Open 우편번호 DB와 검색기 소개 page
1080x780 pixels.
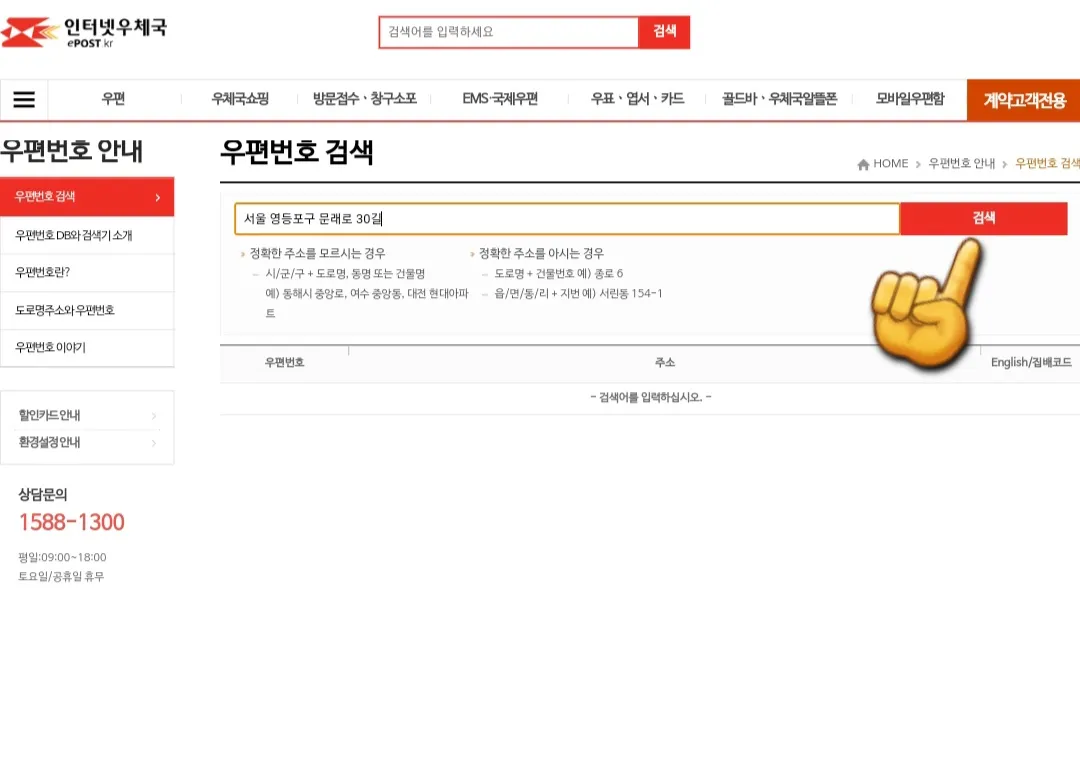click(x=88, y=234)
